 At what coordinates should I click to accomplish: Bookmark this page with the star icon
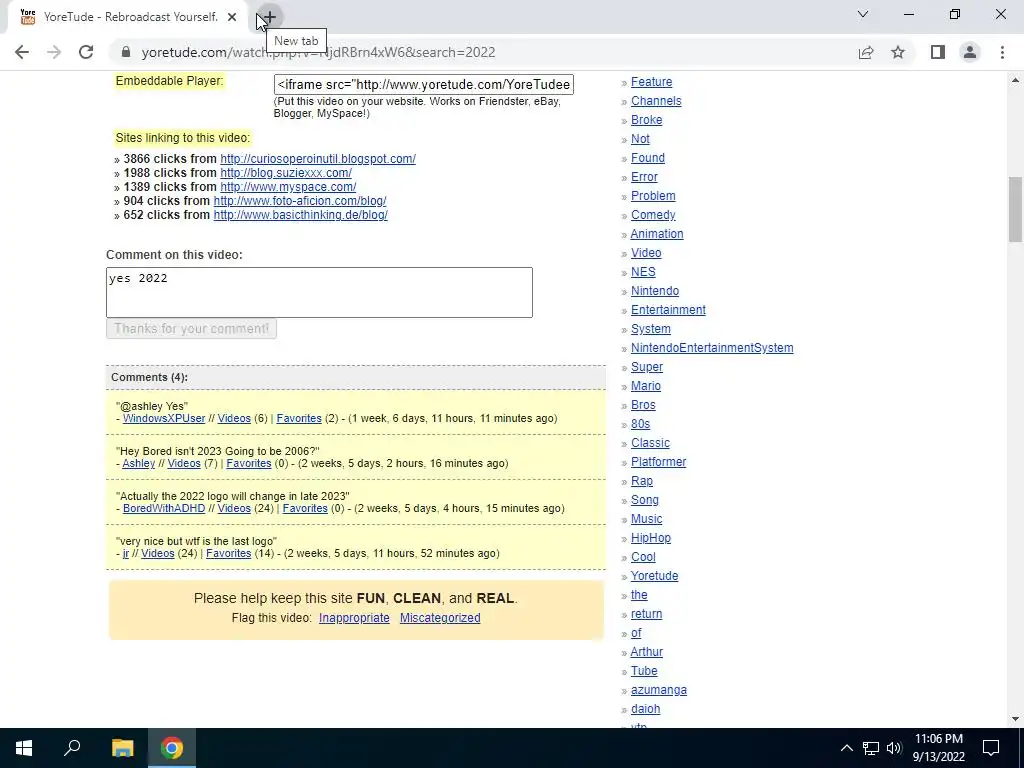[898, 52]
